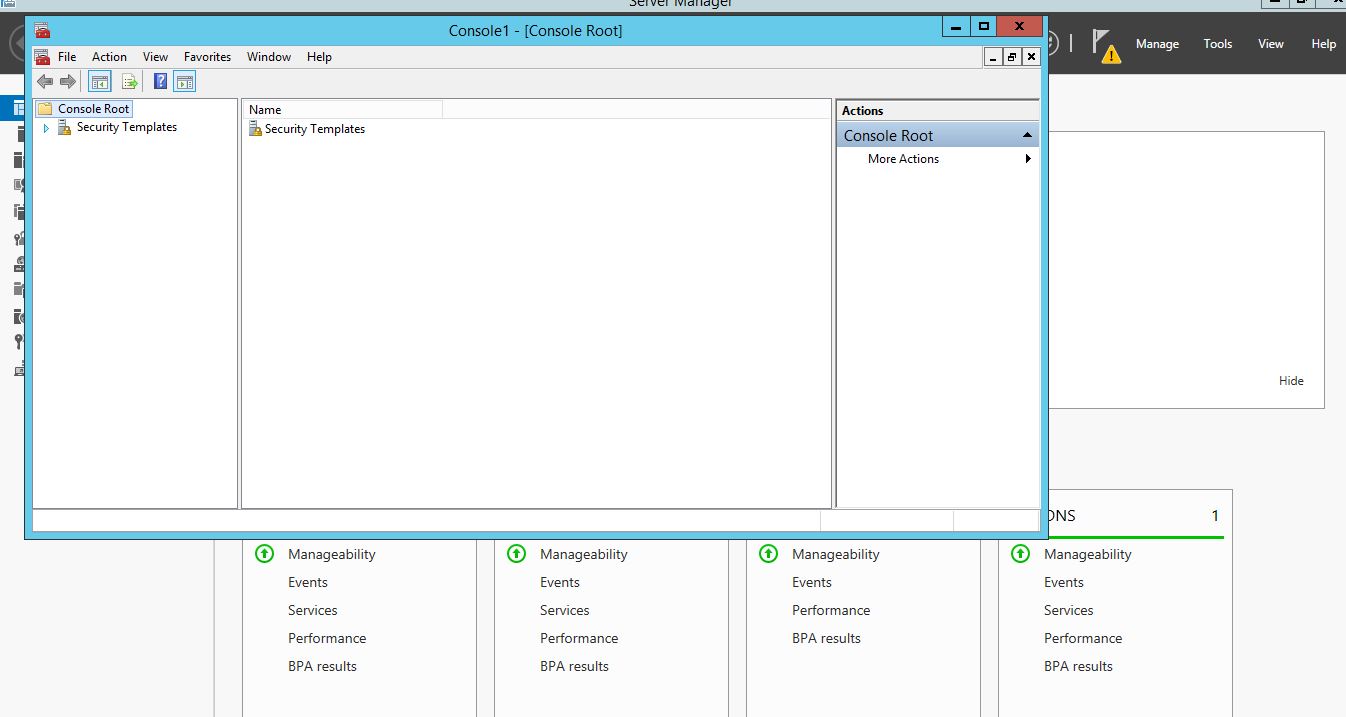The height and width of the screenshot is (717, 1346).
Task: Expand Security Templates node in console tree
Action: 46,128
